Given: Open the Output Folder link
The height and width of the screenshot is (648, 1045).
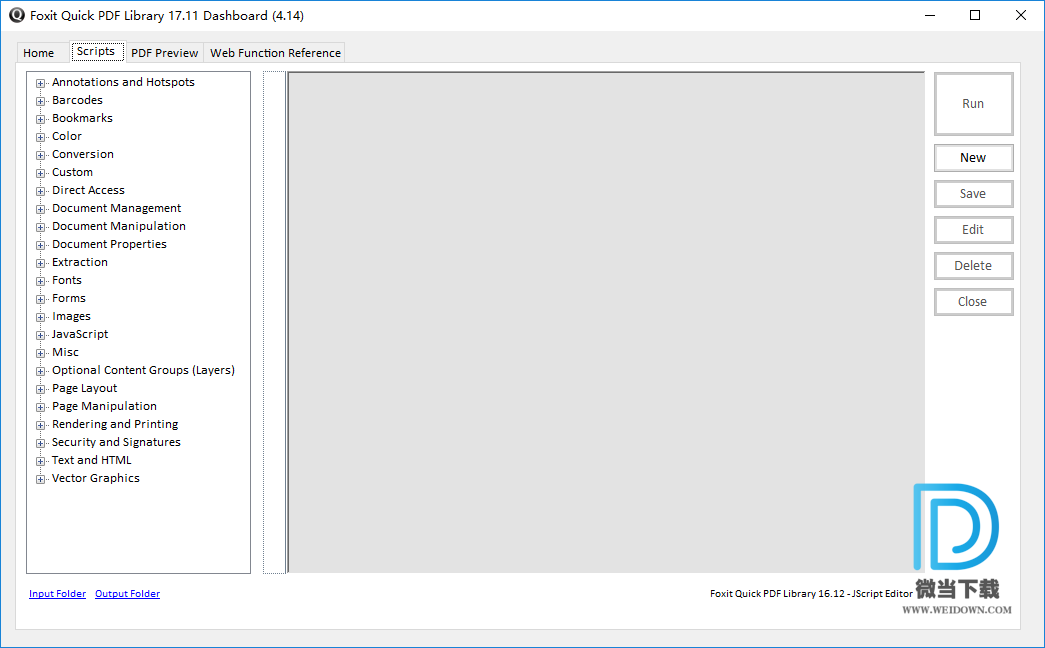Looking at the screenshot, I should tap(127, 593).
